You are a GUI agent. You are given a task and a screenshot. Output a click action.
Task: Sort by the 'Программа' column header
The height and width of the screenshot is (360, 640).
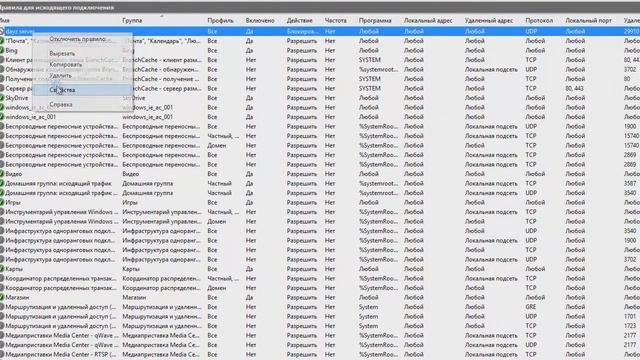pyautogui.click(x=375, y=20)
